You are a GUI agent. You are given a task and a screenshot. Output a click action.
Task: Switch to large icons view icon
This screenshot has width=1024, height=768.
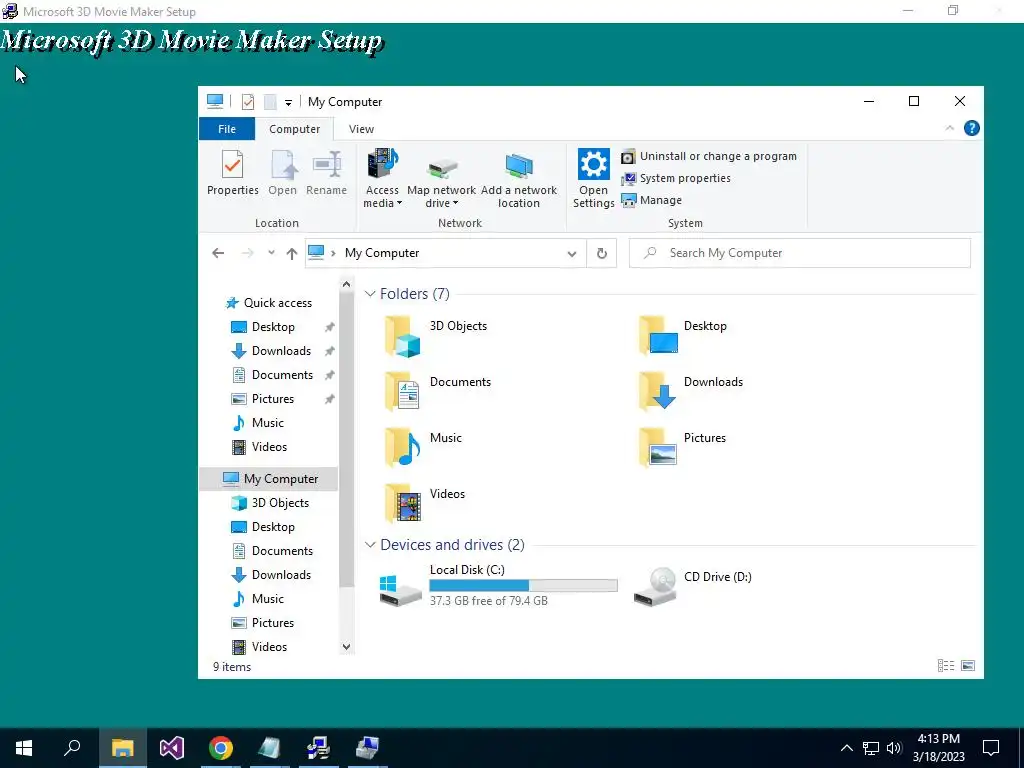point(968,665)
